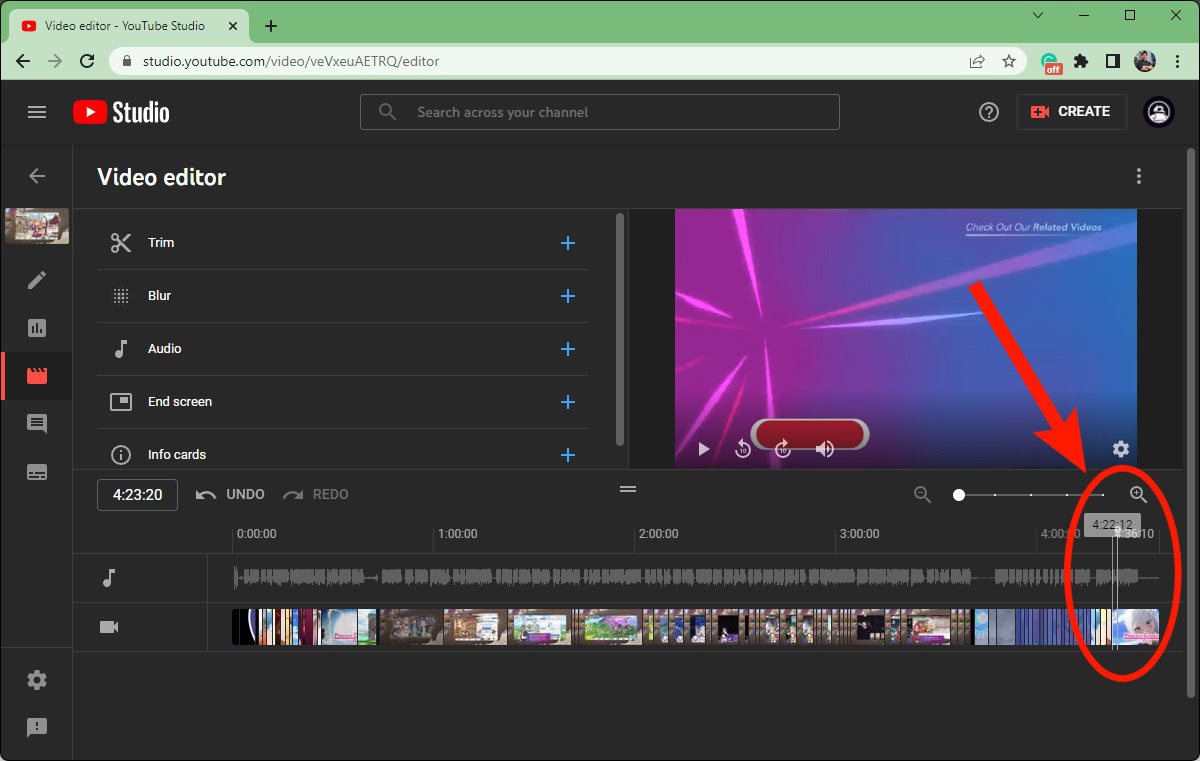
Task: Mute the preview volume
Action: tap(825, 449)
